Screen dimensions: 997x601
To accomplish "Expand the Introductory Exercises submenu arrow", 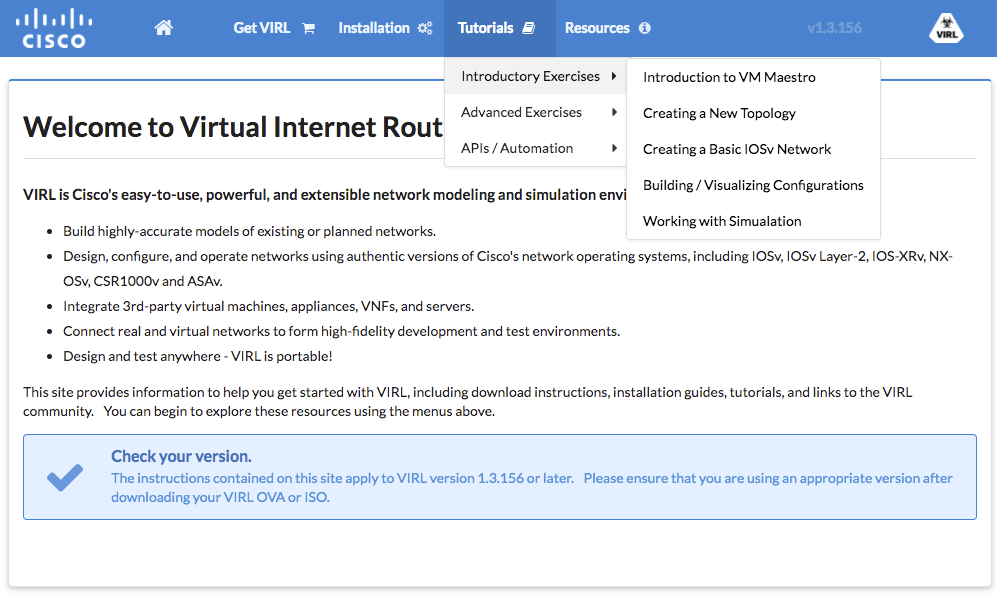I will tap(613, 76).
